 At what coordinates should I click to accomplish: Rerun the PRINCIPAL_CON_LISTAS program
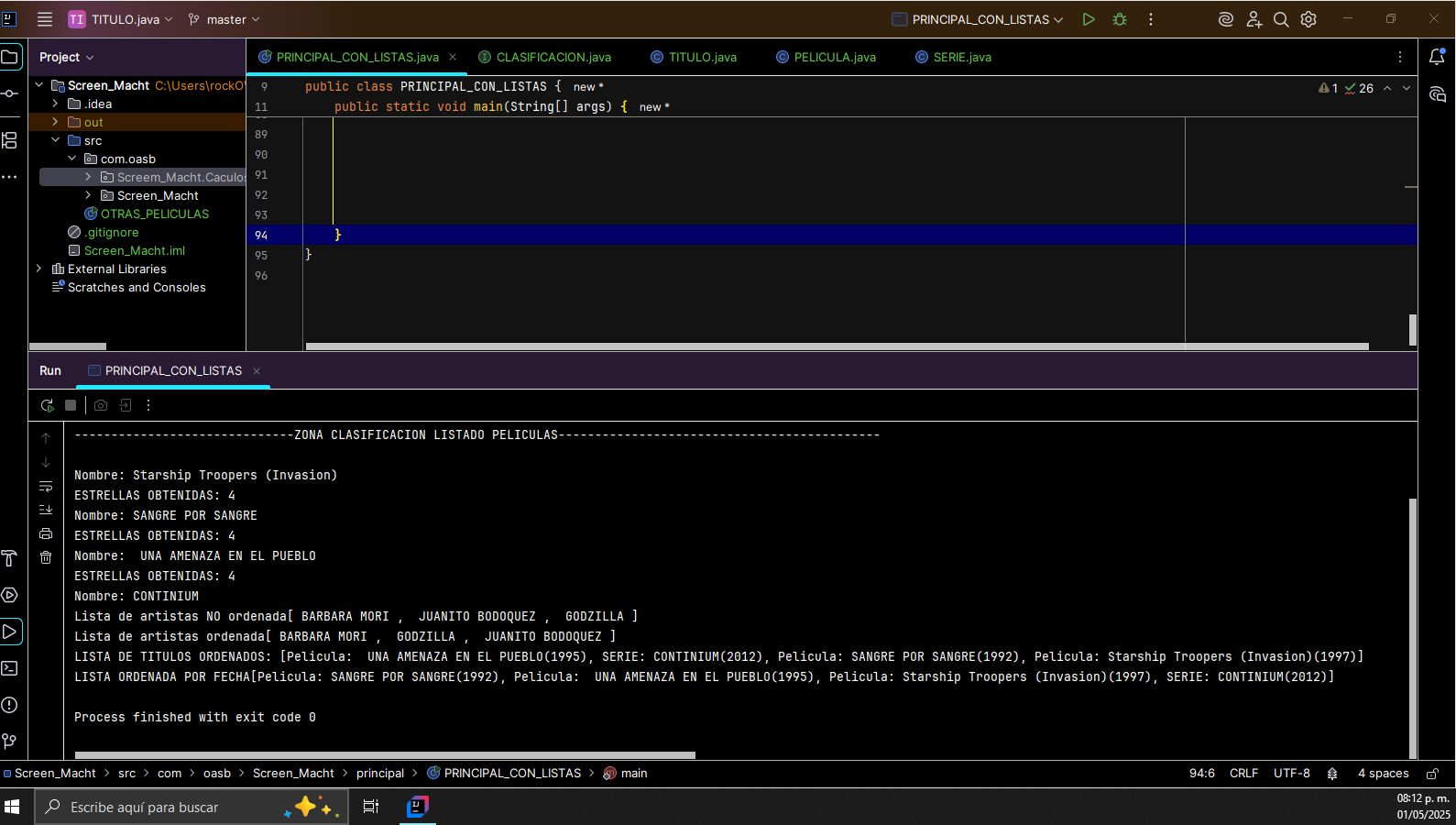point(47,405)
